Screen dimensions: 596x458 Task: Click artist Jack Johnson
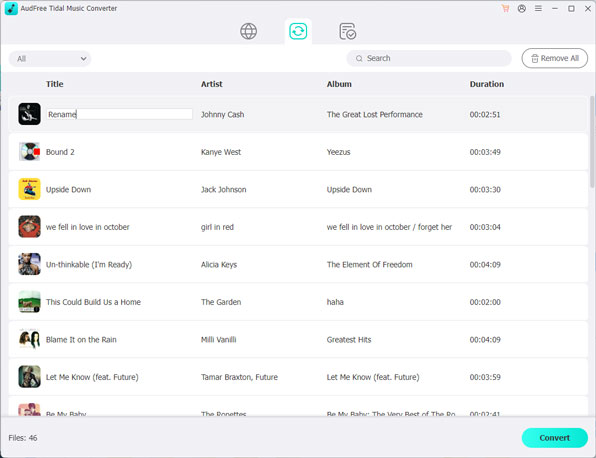coord(224,189)
